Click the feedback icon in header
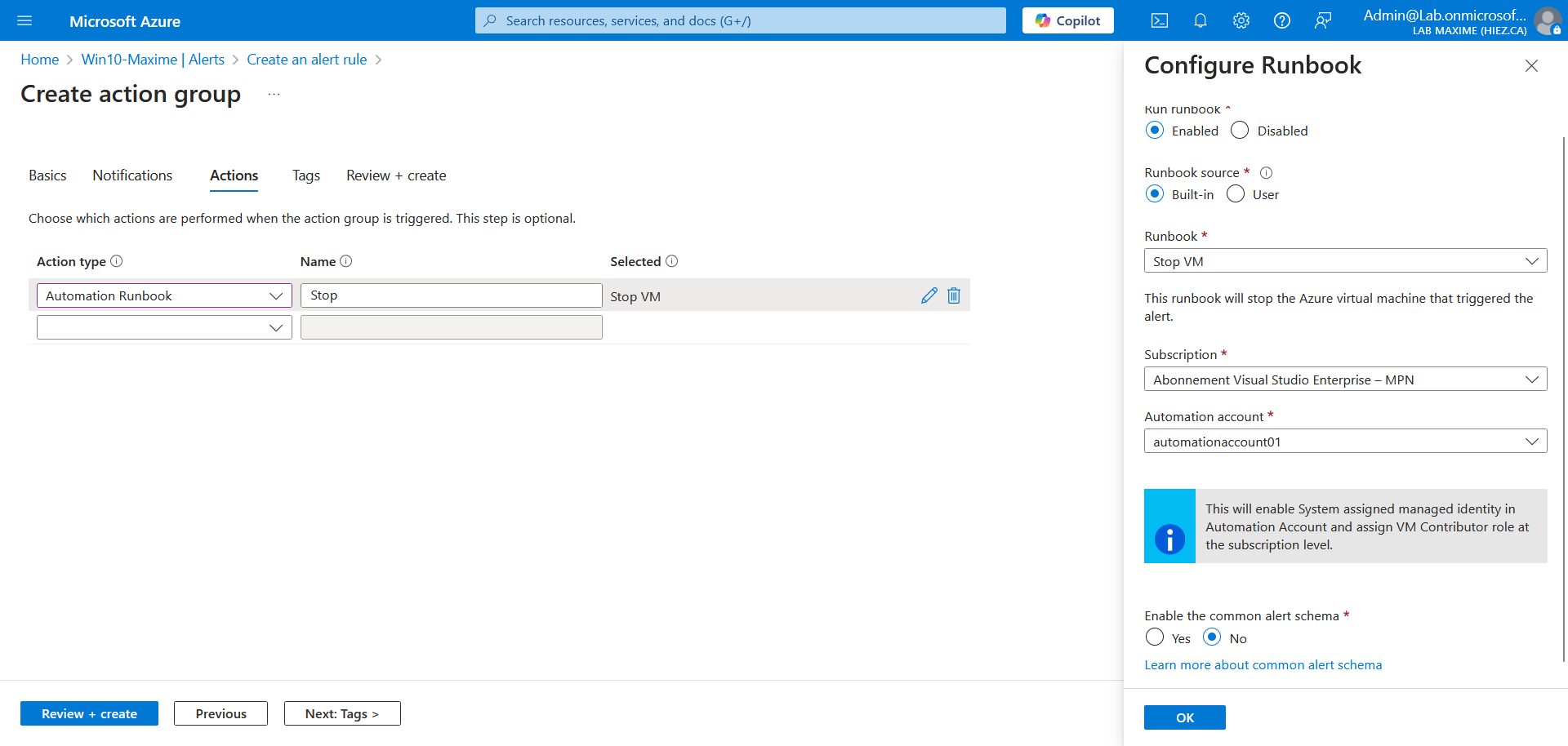Screen dimensions: 1568x746 click(1322, 21)
